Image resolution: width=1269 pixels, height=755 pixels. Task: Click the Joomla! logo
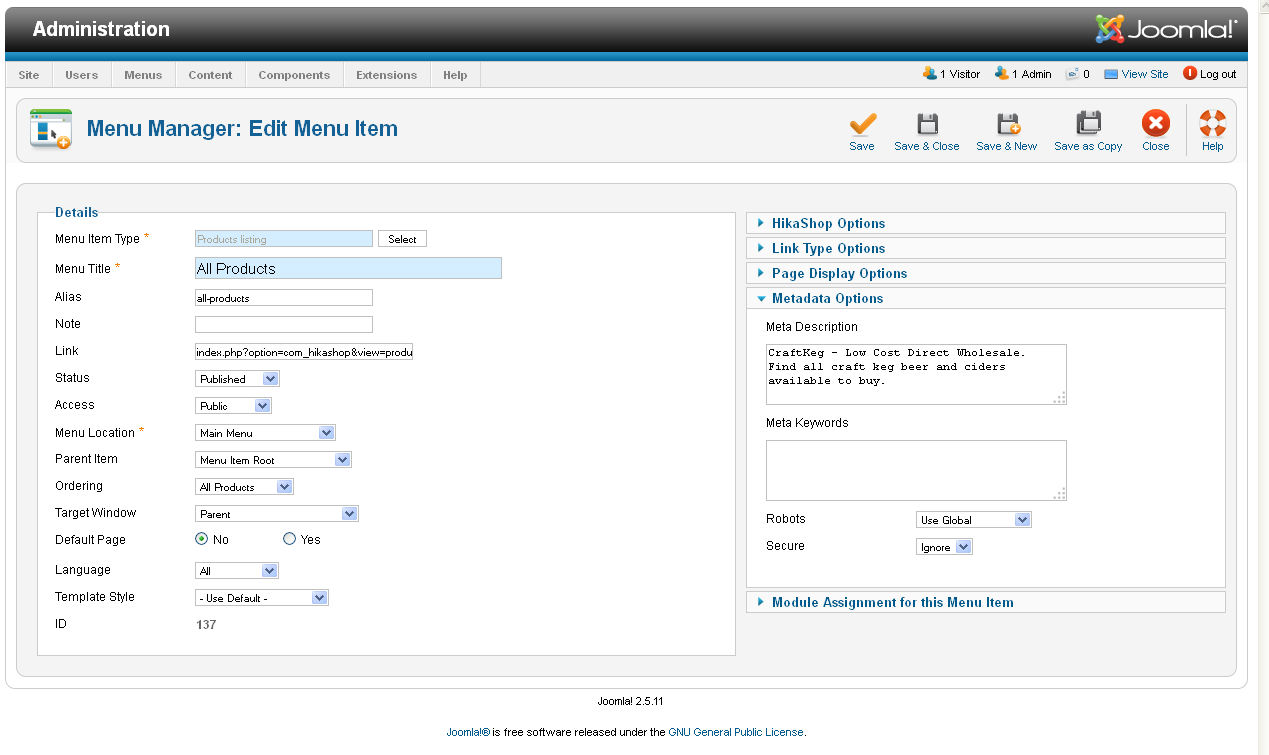[x=1166, y=29]
